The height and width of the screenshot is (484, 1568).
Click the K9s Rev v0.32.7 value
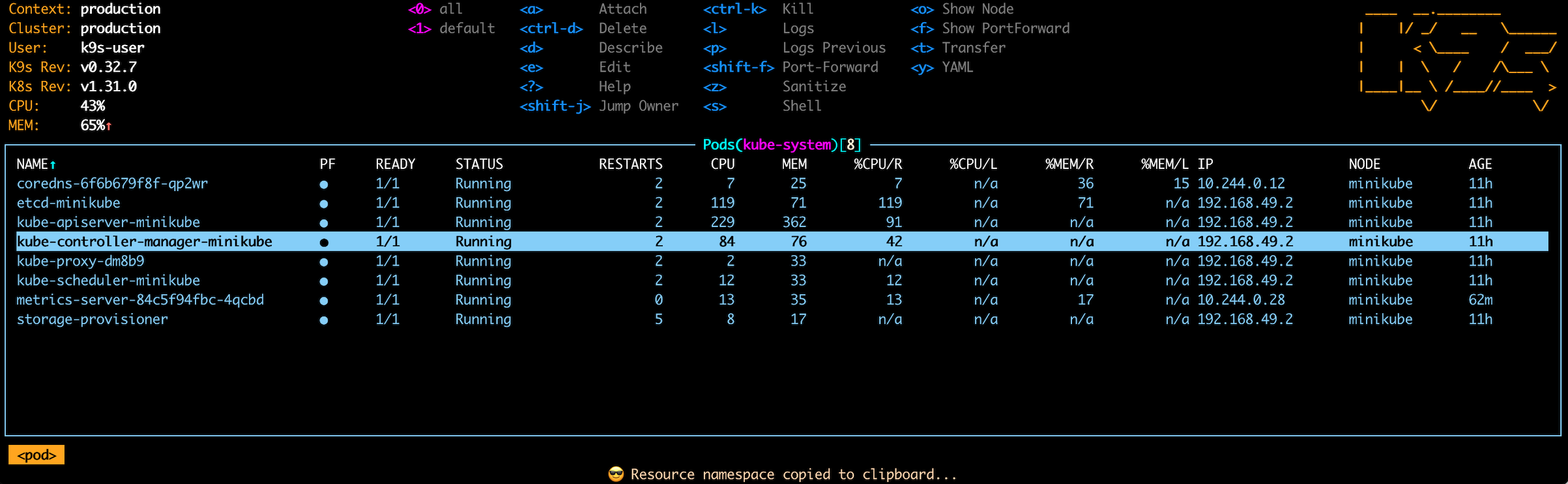tap(109, 67)
